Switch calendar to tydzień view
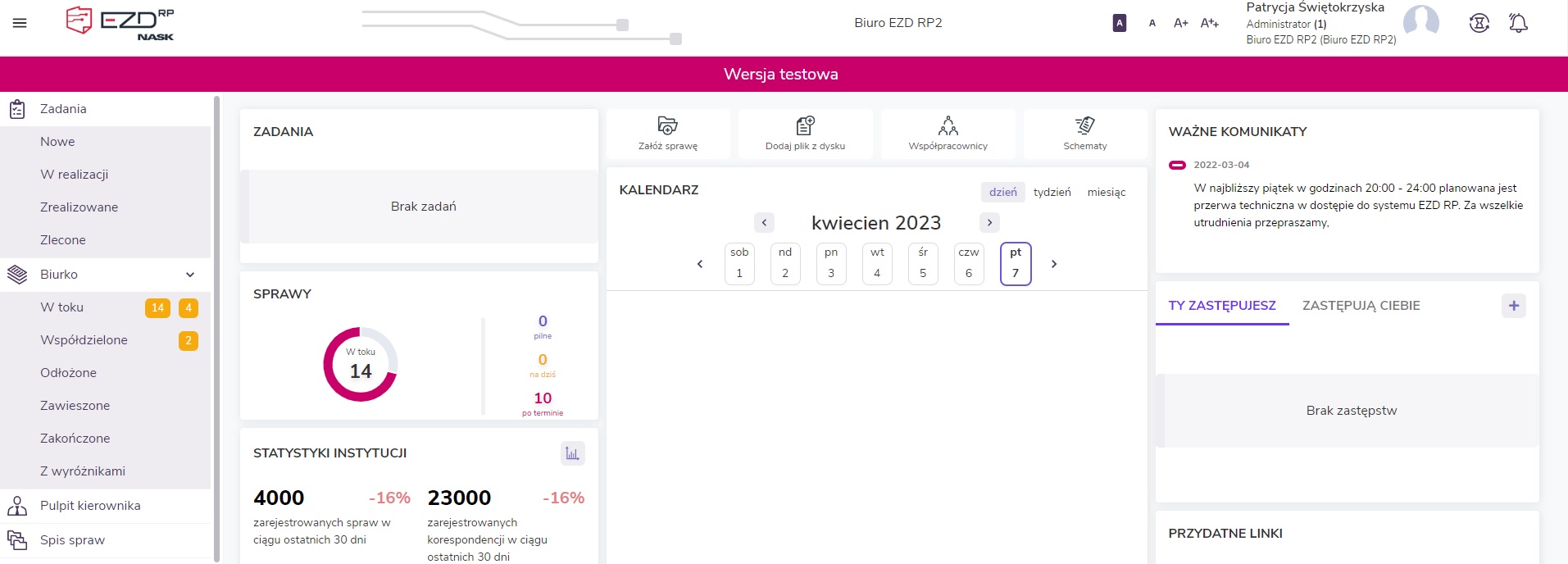 [1052, 192]
